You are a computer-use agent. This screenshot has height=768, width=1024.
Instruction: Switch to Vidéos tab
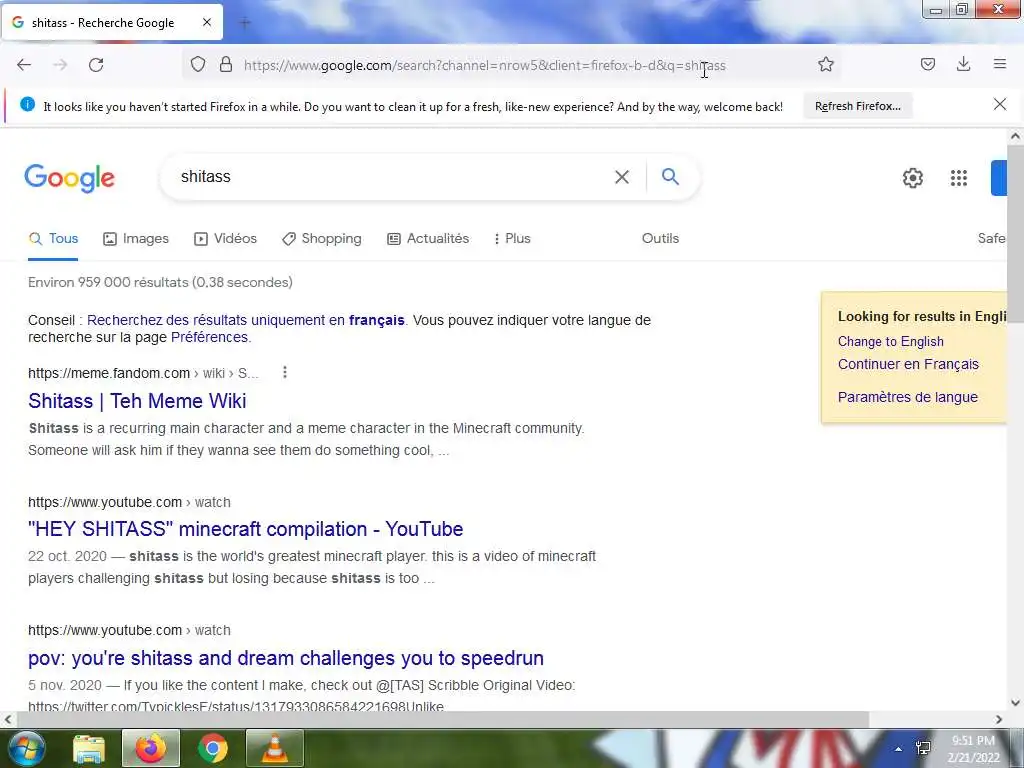[x=225, y=238]
